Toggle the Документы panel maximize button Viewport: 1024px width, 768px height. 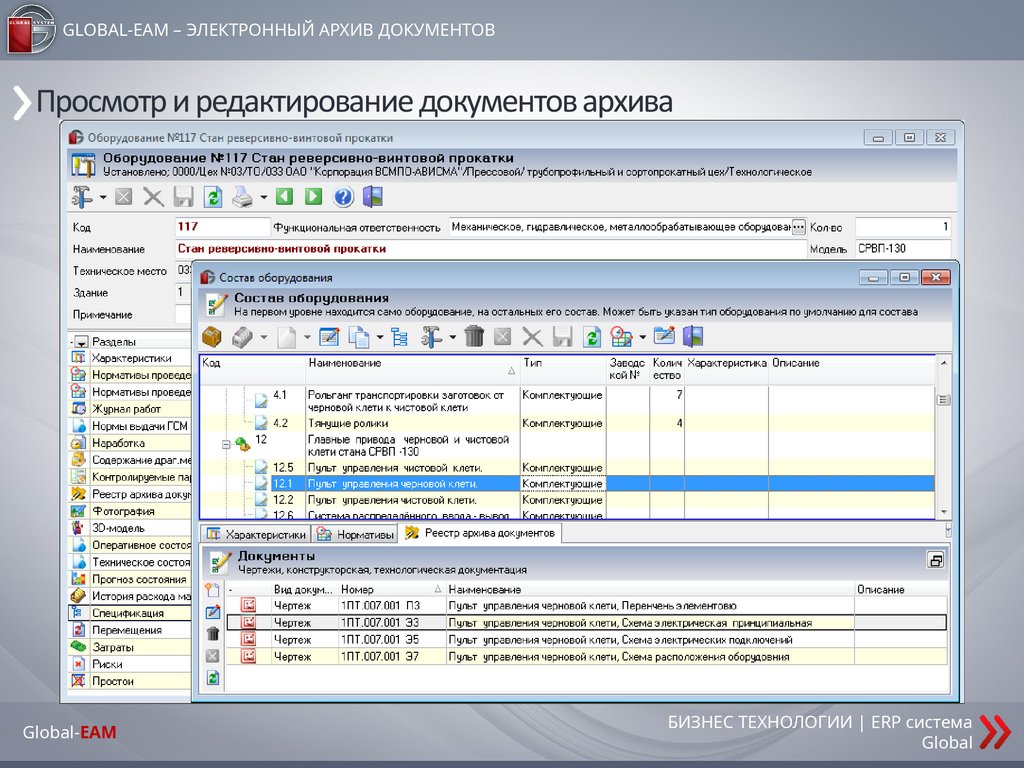935,560
